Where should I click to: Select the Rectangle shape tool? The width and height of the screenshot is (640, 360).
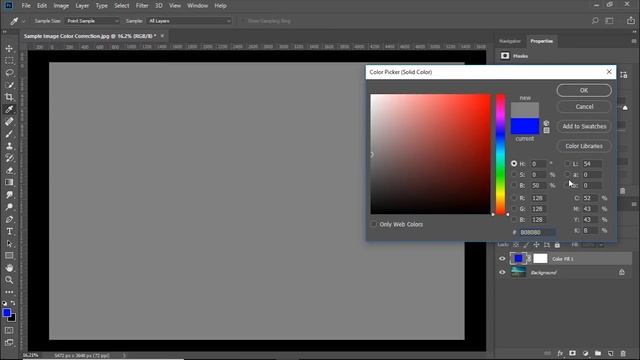[9, 256]
